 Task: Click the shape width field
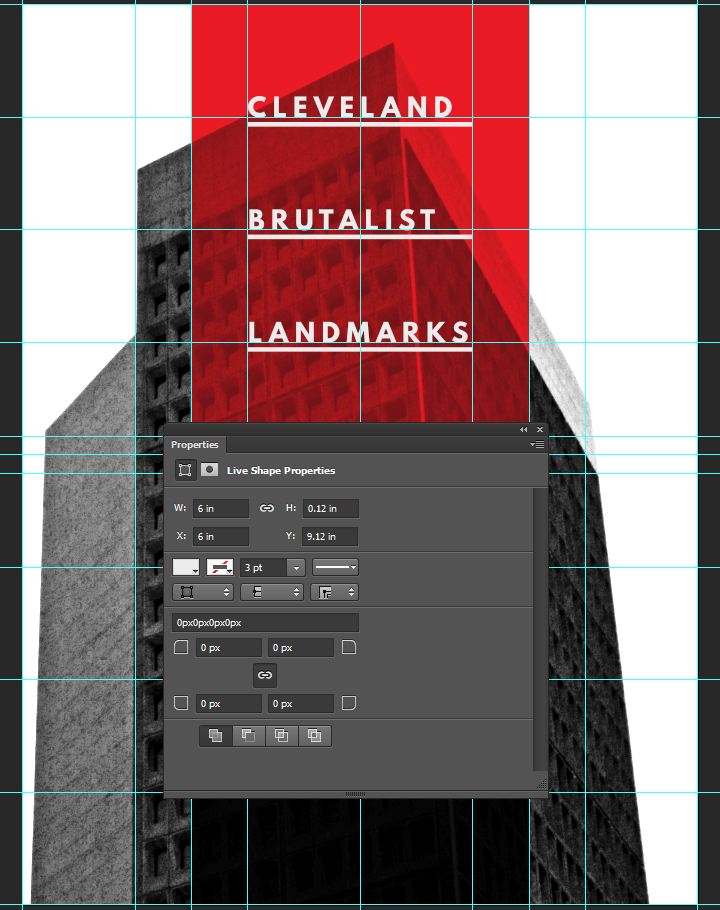pos(220,508)
